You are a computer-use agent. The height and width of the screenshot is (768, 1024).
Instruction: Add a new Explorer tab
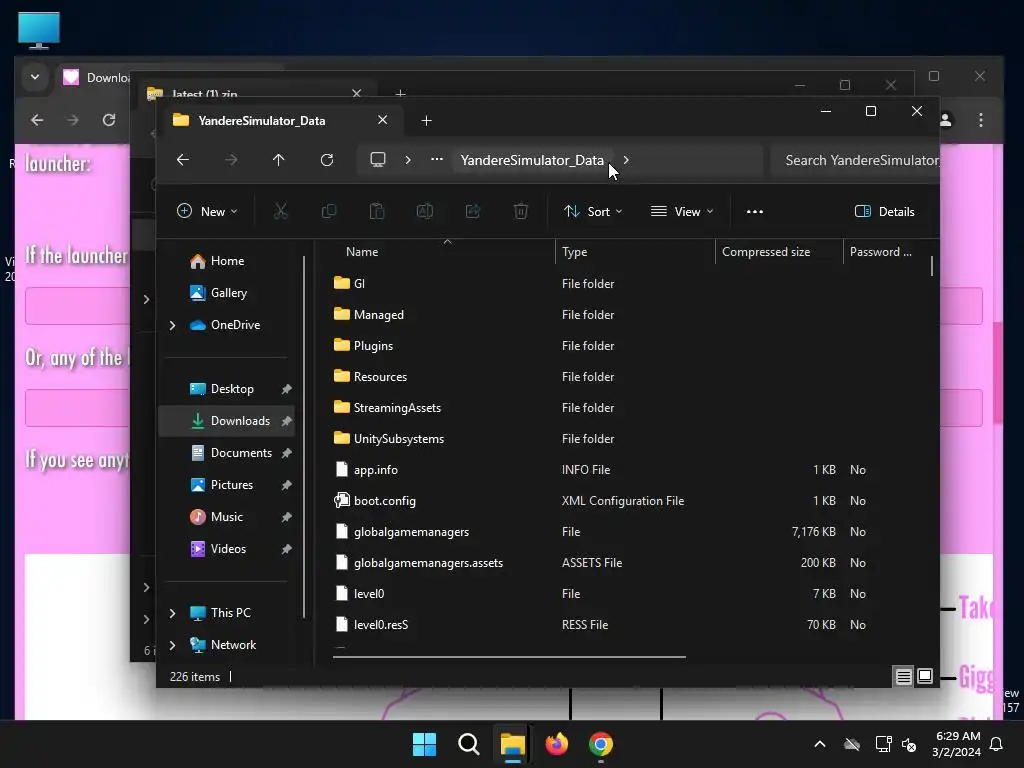click(x=426, y=121)
